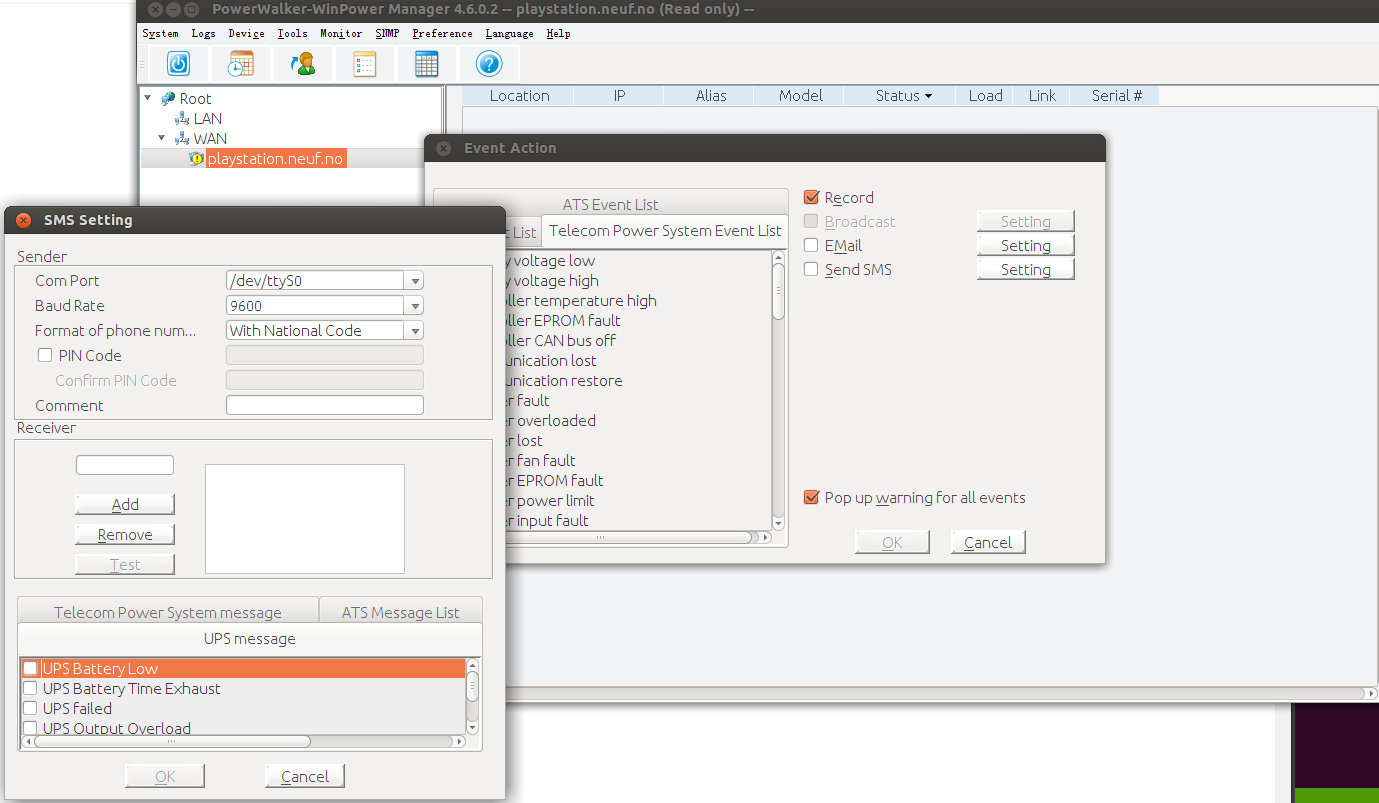
Task: Open the Baud Rate dropdown
Action: click(415, 306)
